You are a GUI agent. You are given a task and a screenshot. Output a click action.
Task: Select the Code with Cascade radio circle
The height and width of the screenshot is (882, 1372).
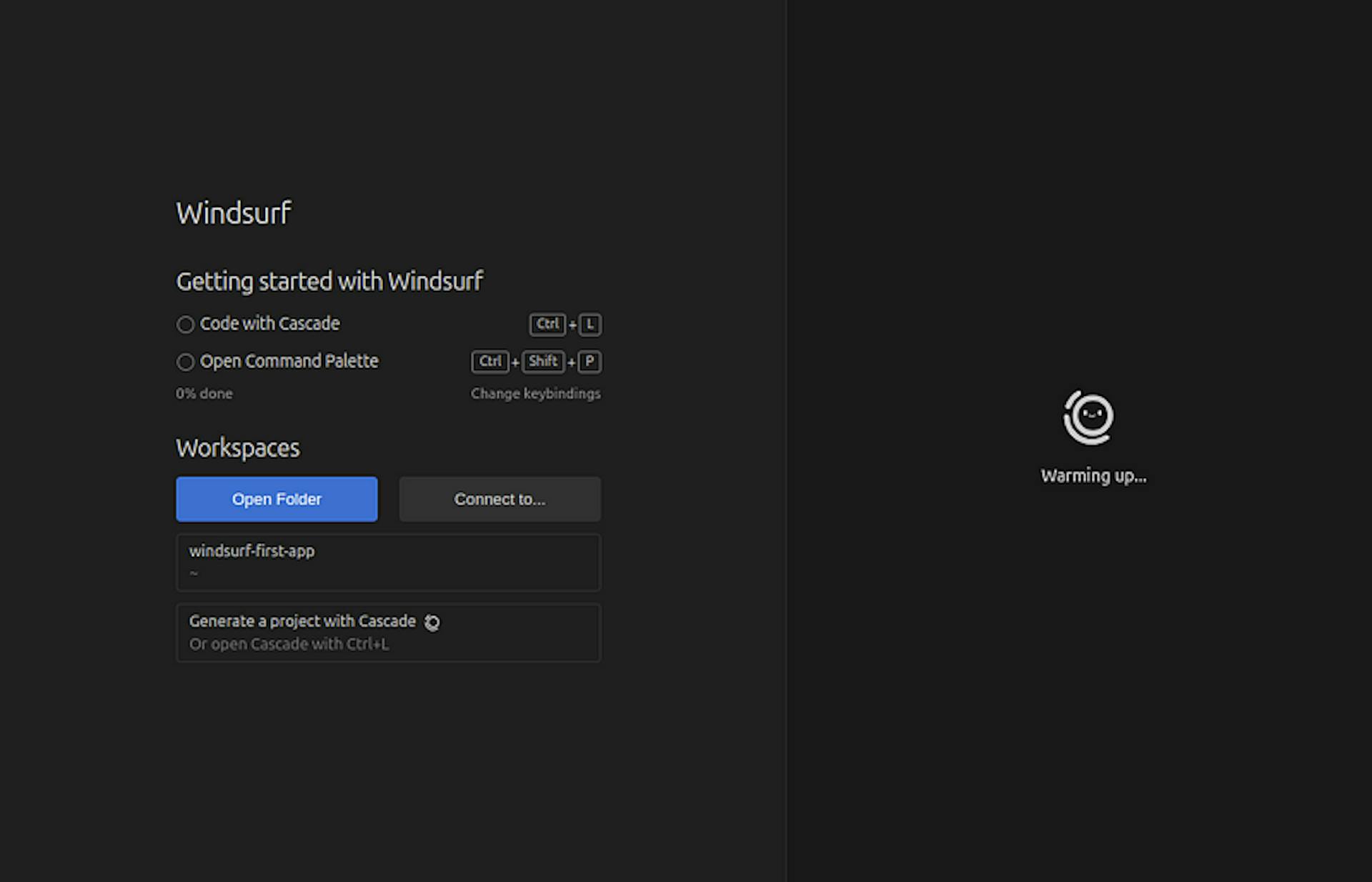point(185,324)
